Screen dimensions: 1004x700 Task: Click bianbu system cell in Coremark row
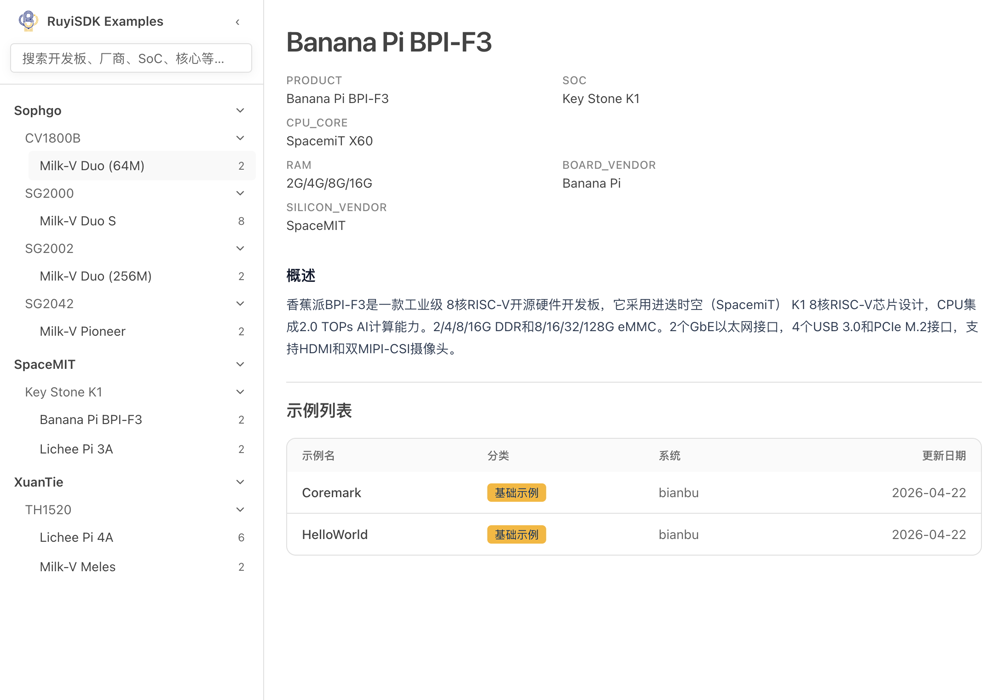tap(679, 492)
